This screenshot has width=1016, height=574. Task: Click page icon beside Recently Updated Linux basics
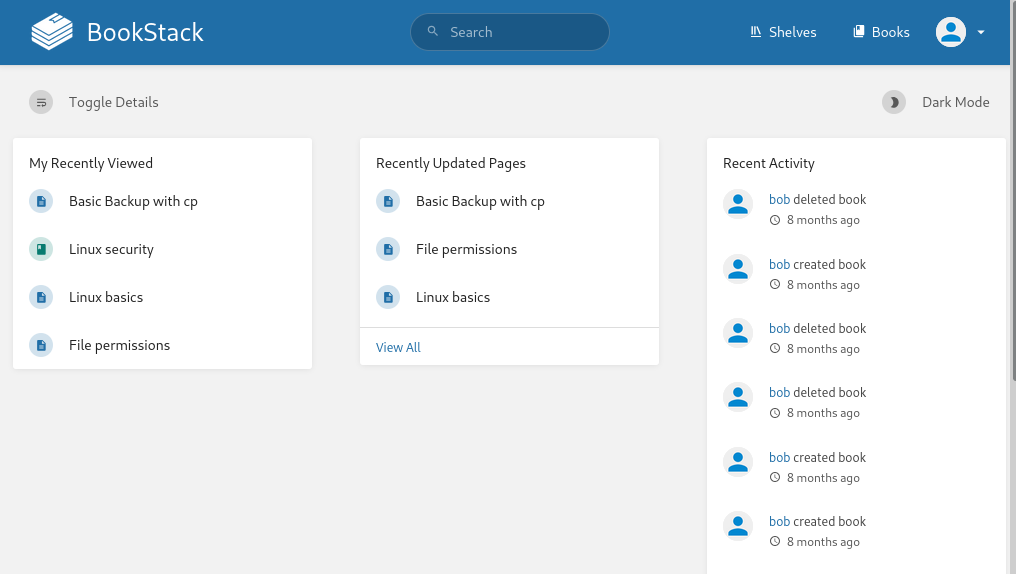388,297
